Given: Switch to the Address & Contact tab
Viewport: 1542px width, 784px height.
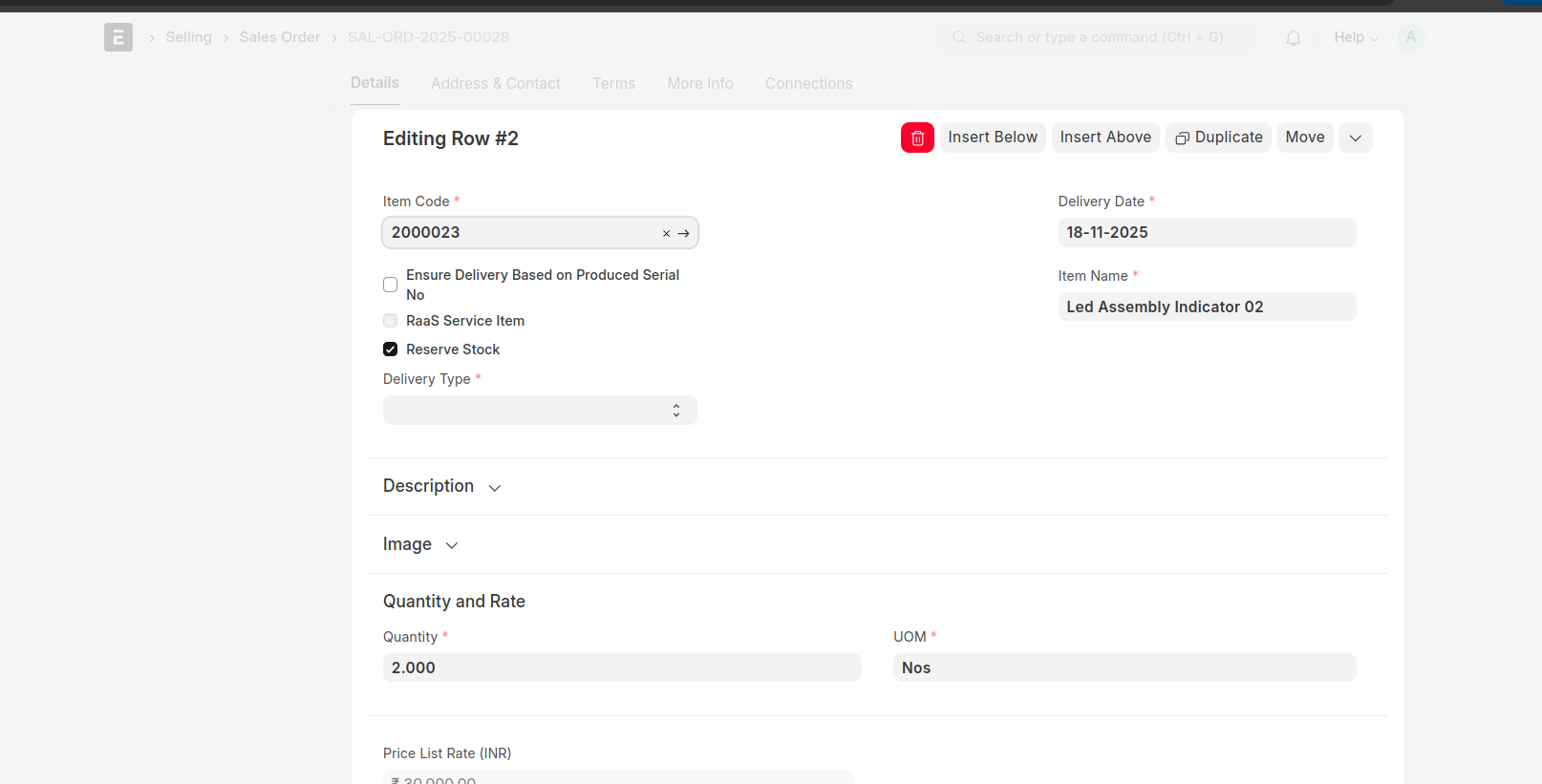Looking at the screenshot, I should 495,84.
